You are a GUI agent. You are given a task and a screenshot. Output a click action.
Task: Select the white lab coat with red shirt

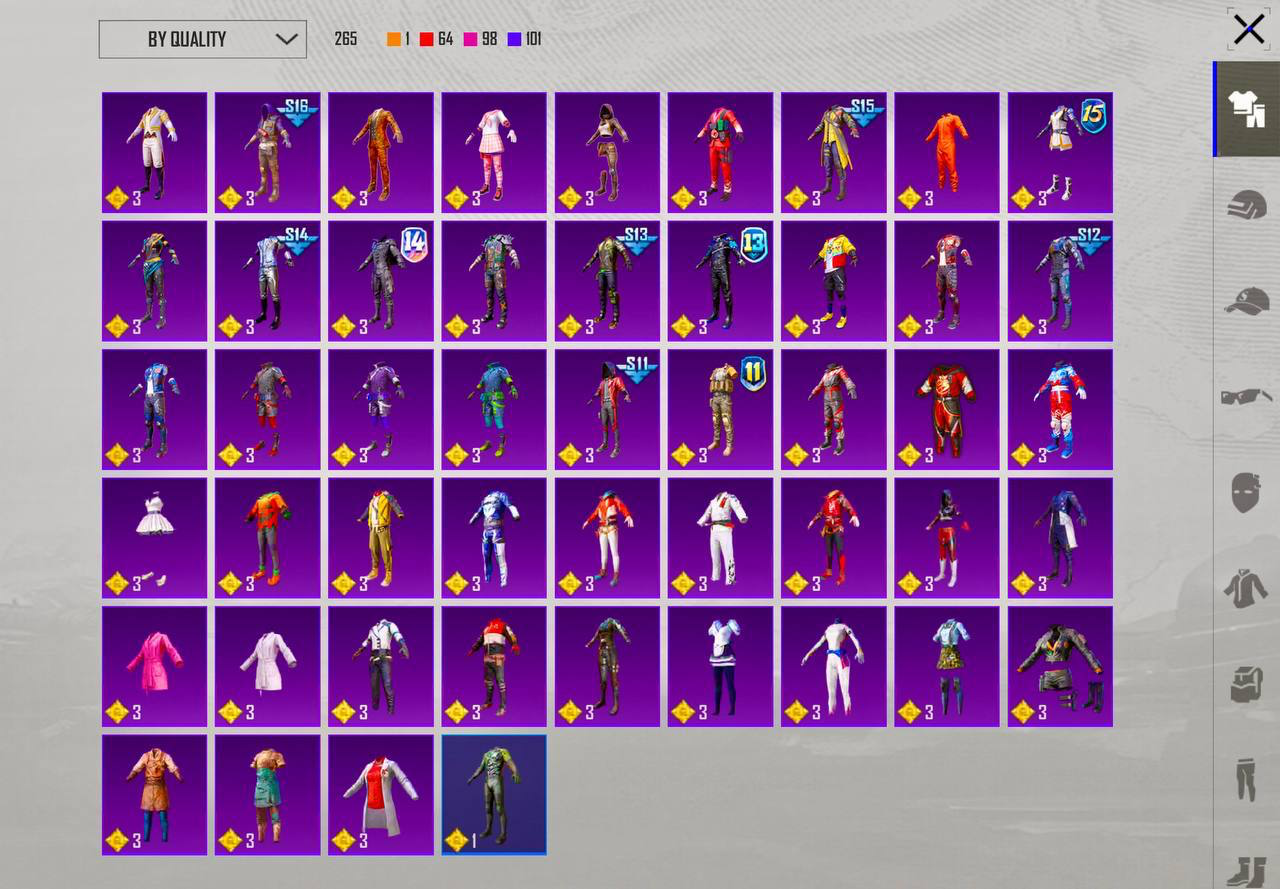[x=381, y=795]
